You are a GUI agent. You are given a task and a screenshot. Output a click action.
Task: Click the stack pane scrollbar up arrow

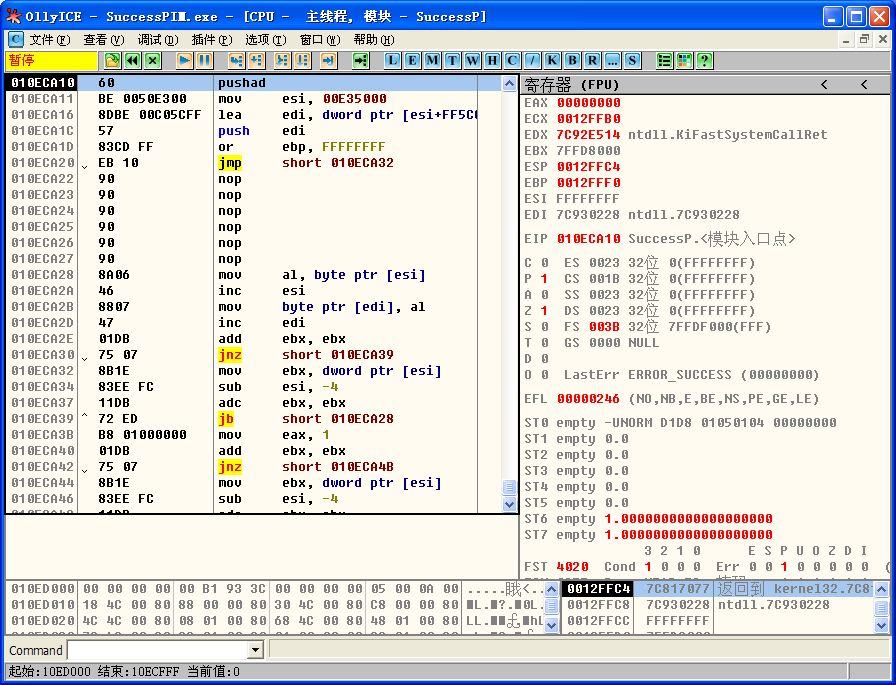[x=882, y=589]
